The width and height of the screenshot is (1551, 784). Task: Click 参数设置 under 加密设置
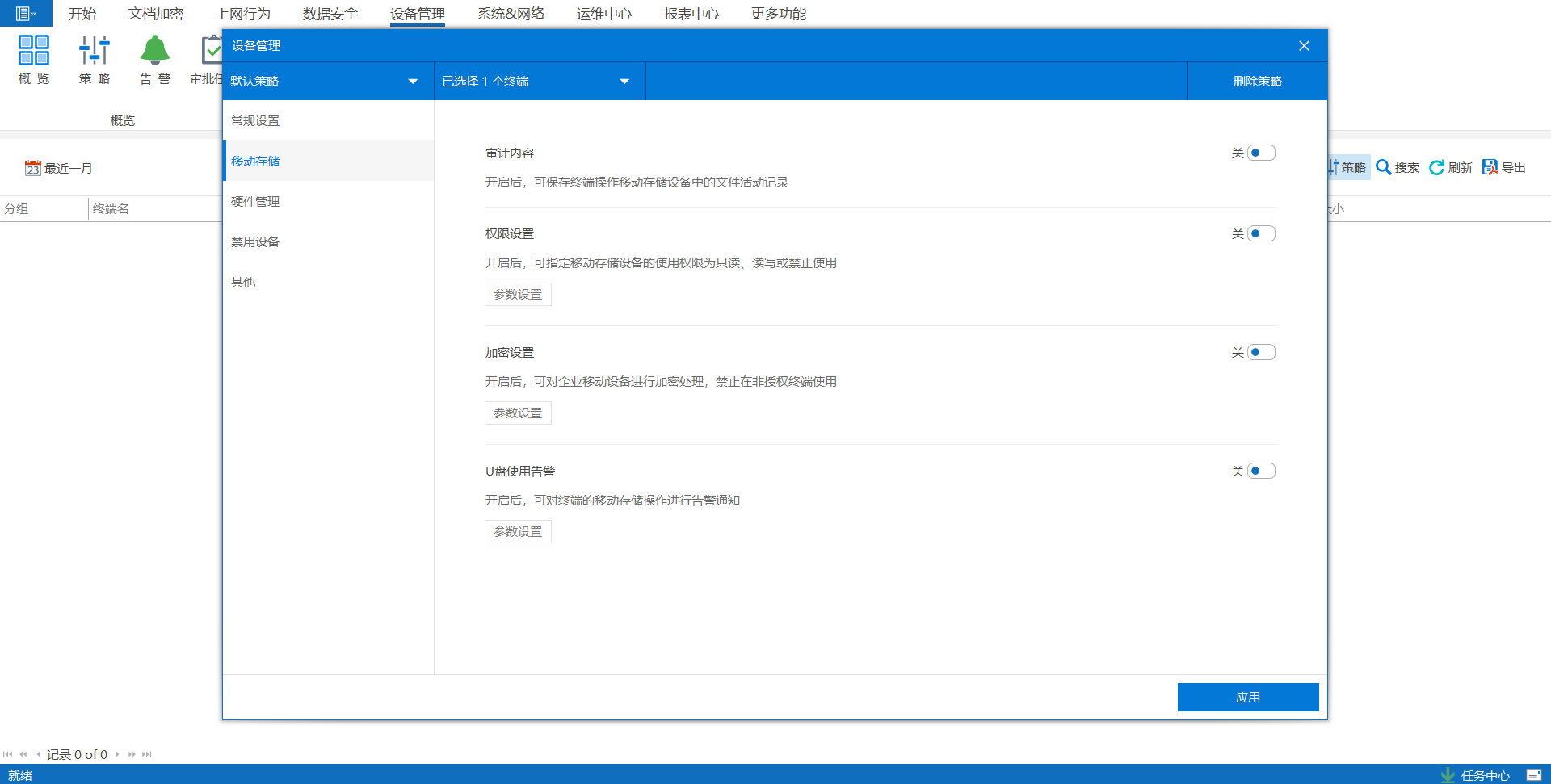(x=518, y=413)
